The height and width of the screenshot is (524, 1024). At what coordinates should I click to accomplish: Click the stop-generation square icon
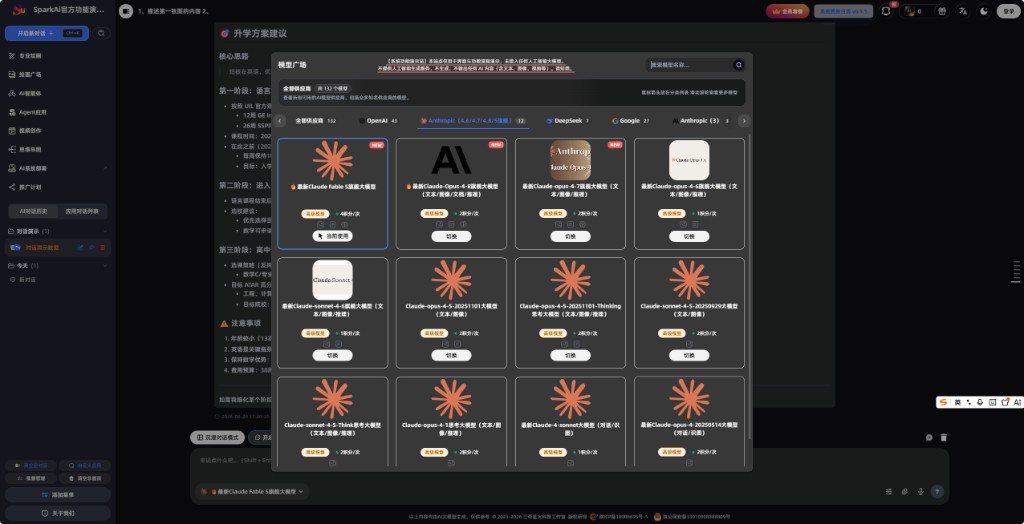click(x=126, y=11)
